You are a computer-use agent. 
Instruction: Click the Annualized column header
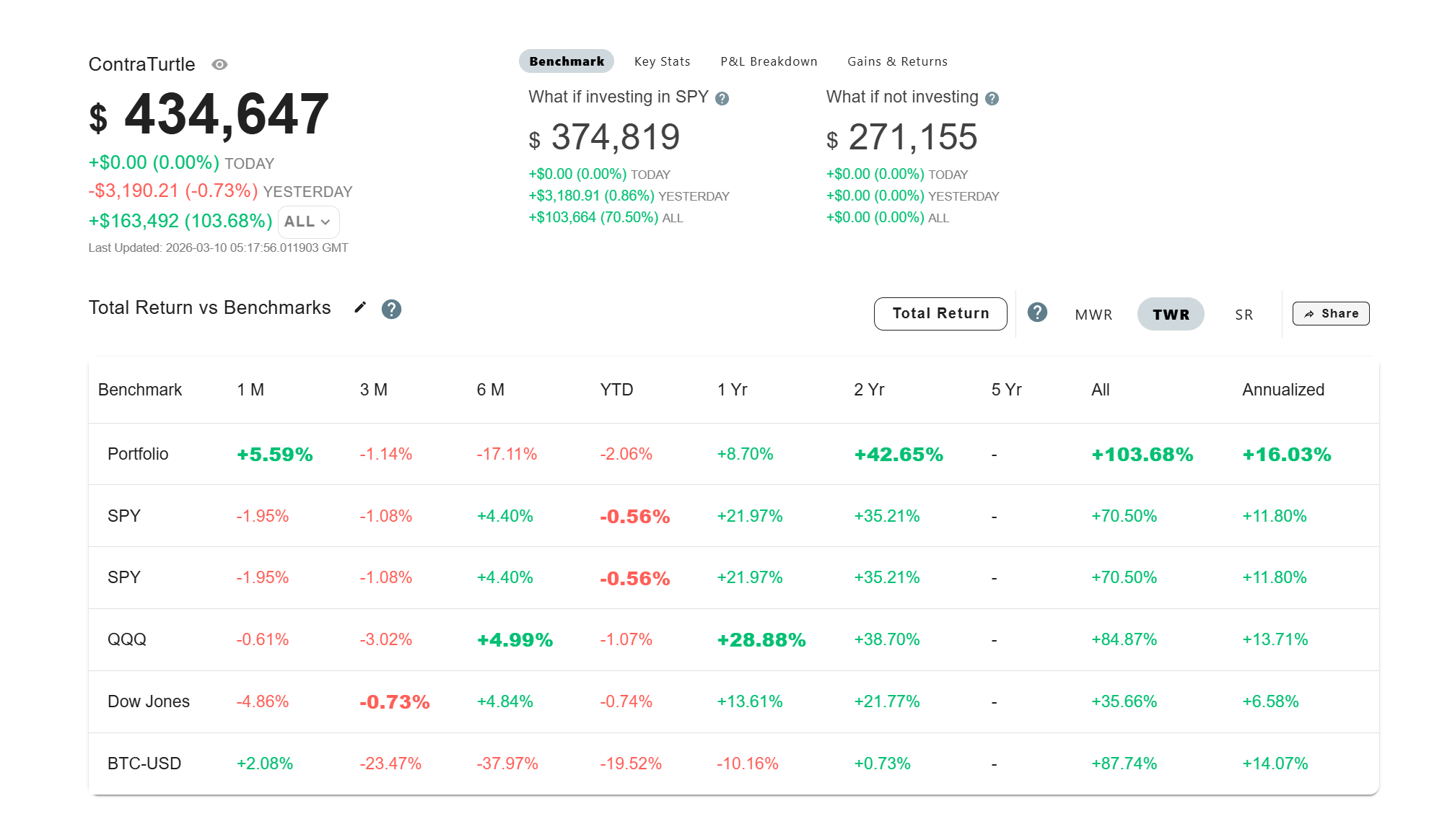(1283, 390)
